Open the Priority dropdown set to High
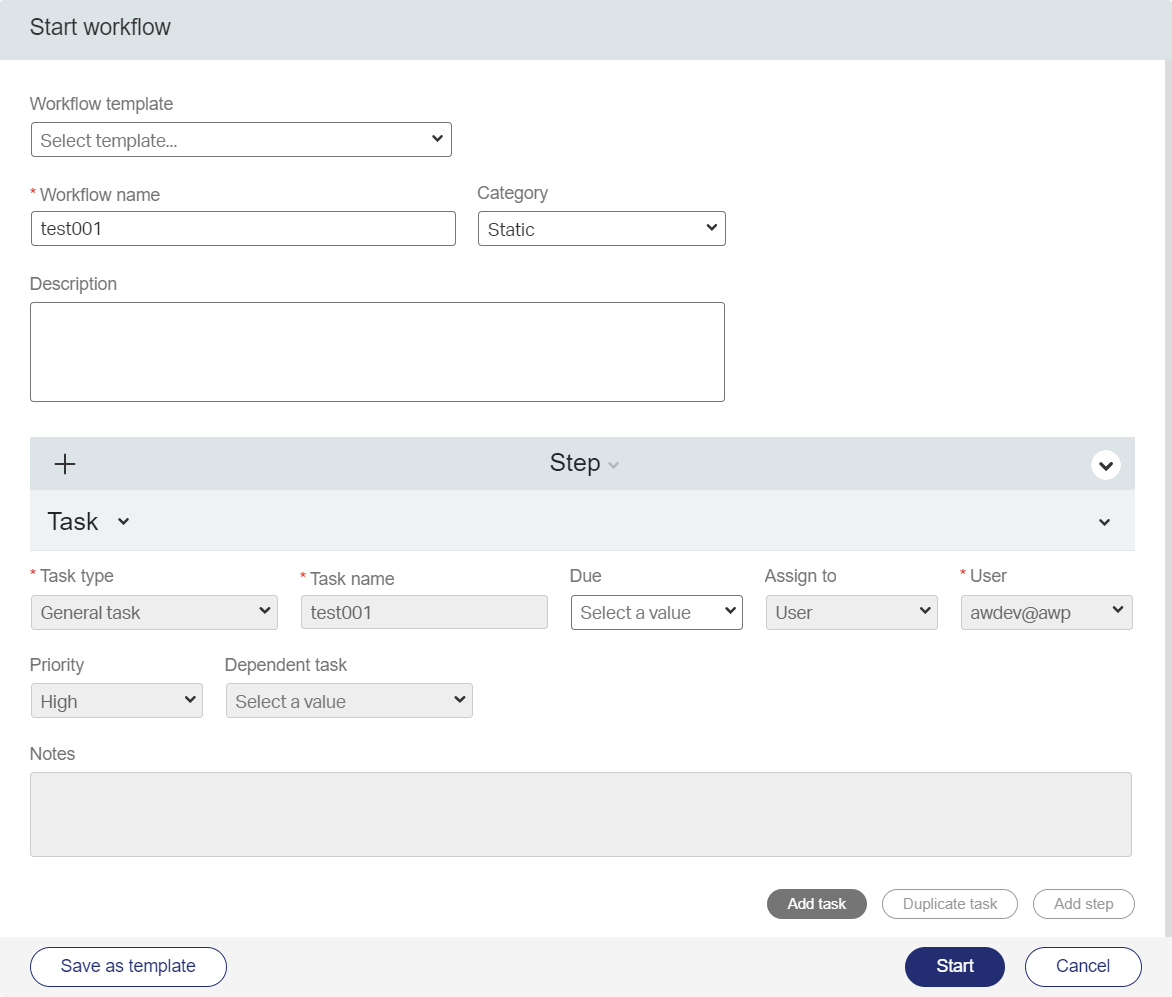This screenshot has width=1172, height=997. point(116,701)
